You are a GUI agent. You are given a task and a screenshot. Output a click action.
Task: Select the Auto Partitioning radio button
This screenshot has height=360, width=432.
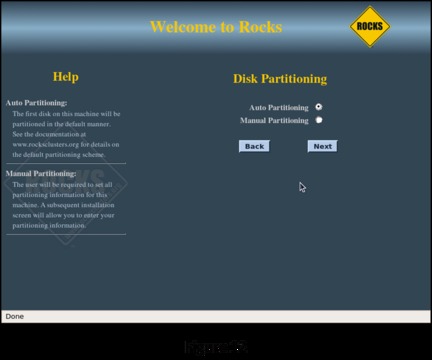pyautogui.click(x=319, y=107)
